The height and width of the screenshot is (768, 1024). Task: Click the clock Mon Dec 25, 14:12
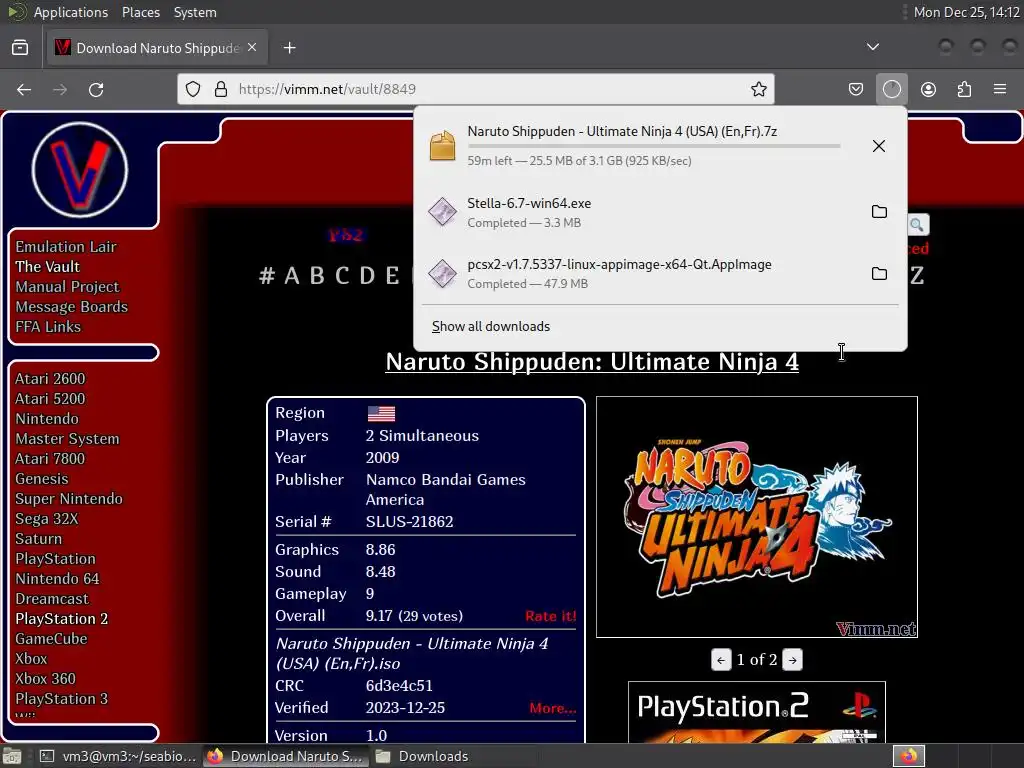tap(966, 12)
